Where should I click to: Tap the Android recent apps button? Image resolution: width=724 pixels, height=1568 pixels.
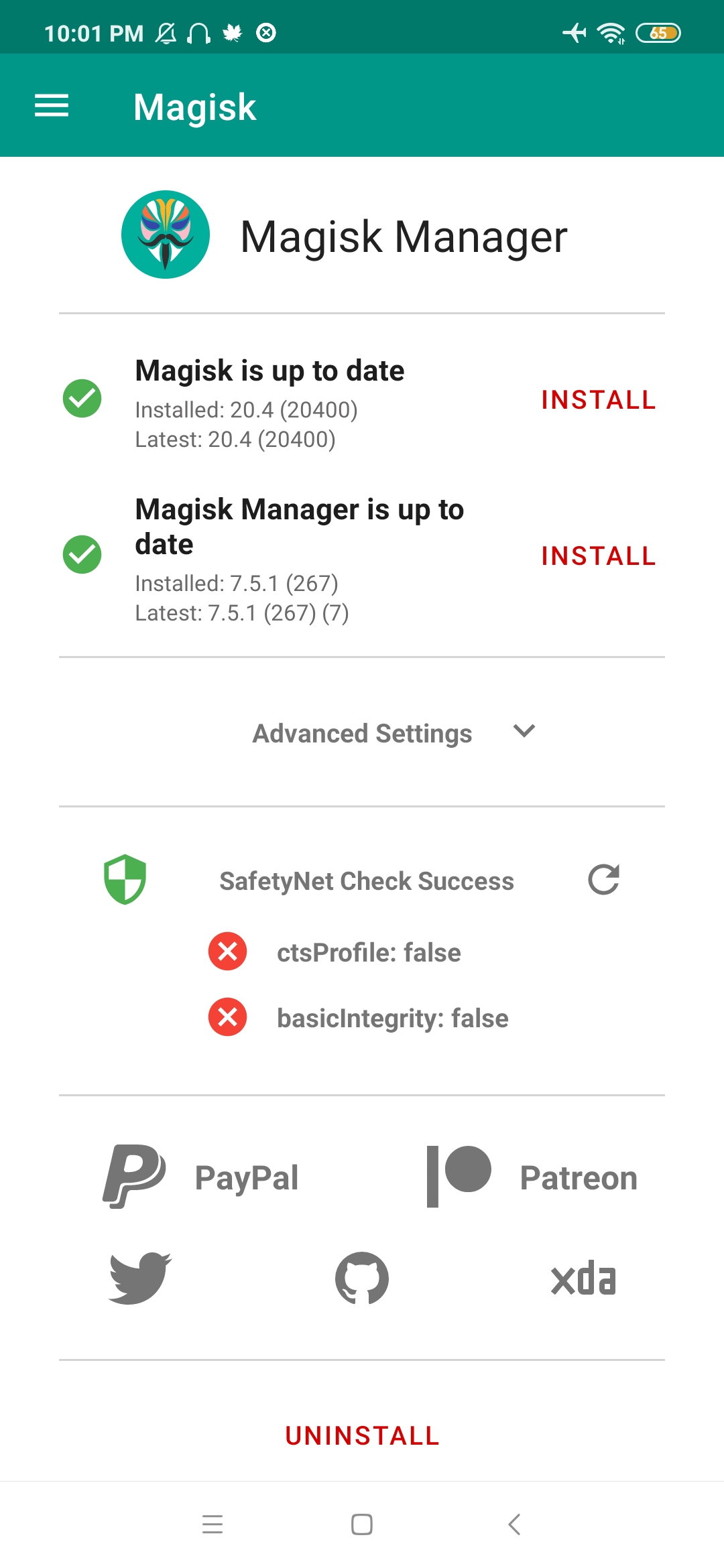tap(213, 1524)
